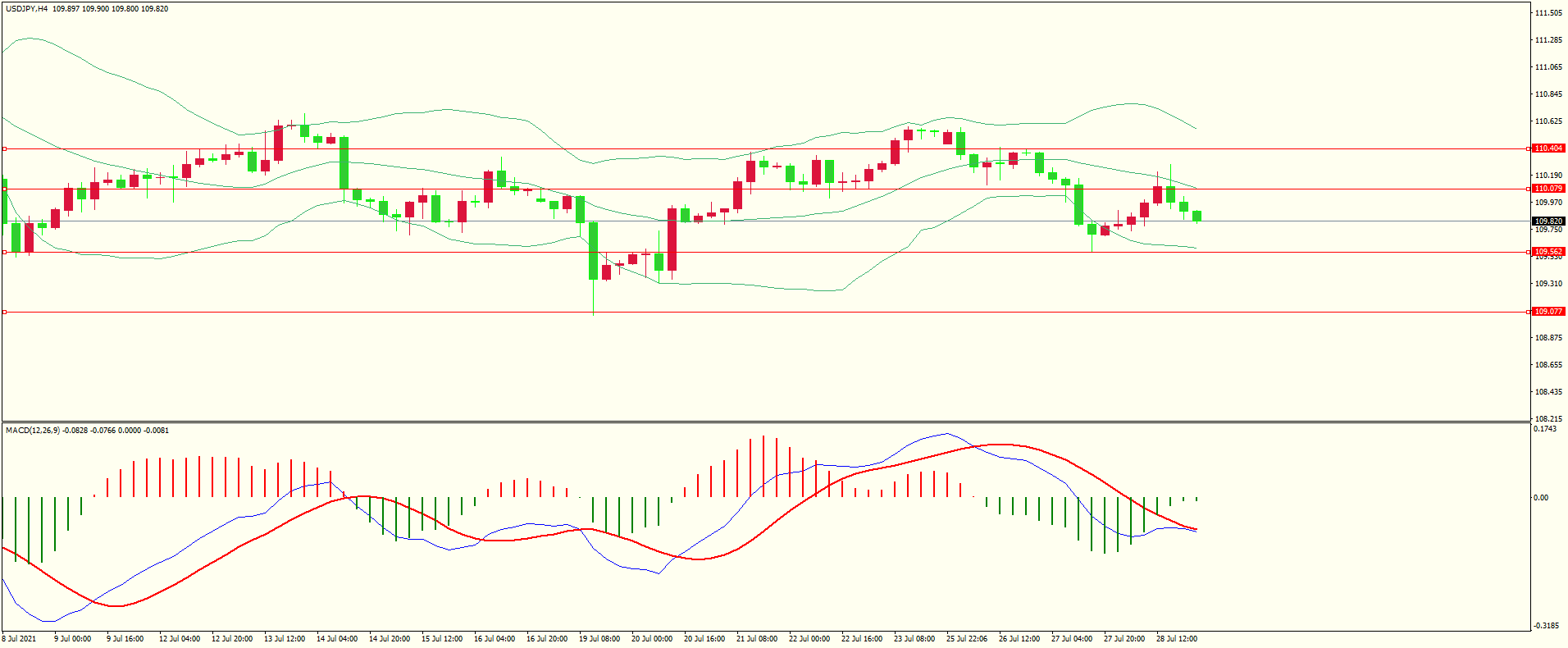Click the 8 Jul 2021 date label

pos(20,639)
